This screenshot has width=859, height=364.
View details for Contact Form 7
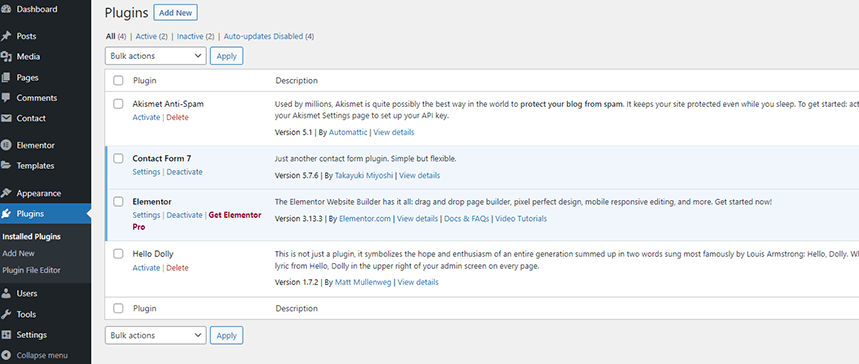point(420,175)
